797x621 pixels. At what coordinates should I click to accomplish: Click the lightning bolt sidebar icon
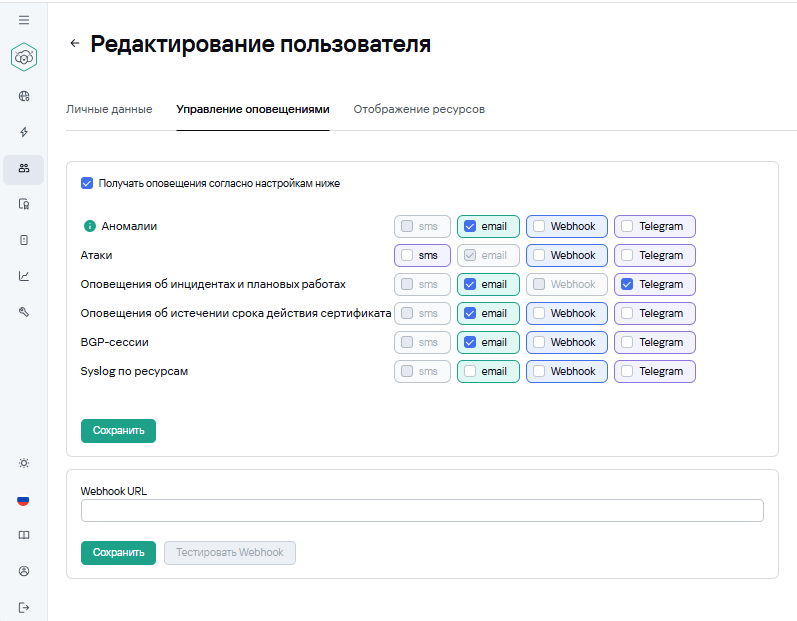[24, 132]
